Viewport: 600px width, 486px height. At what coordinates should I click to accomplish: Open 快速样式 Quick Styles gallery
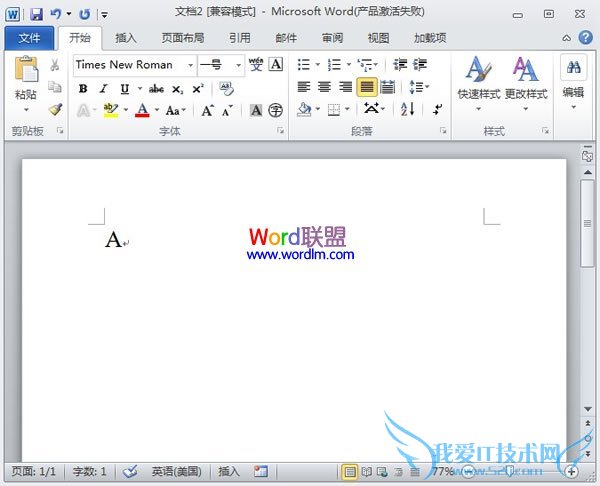tap(479, 83)
